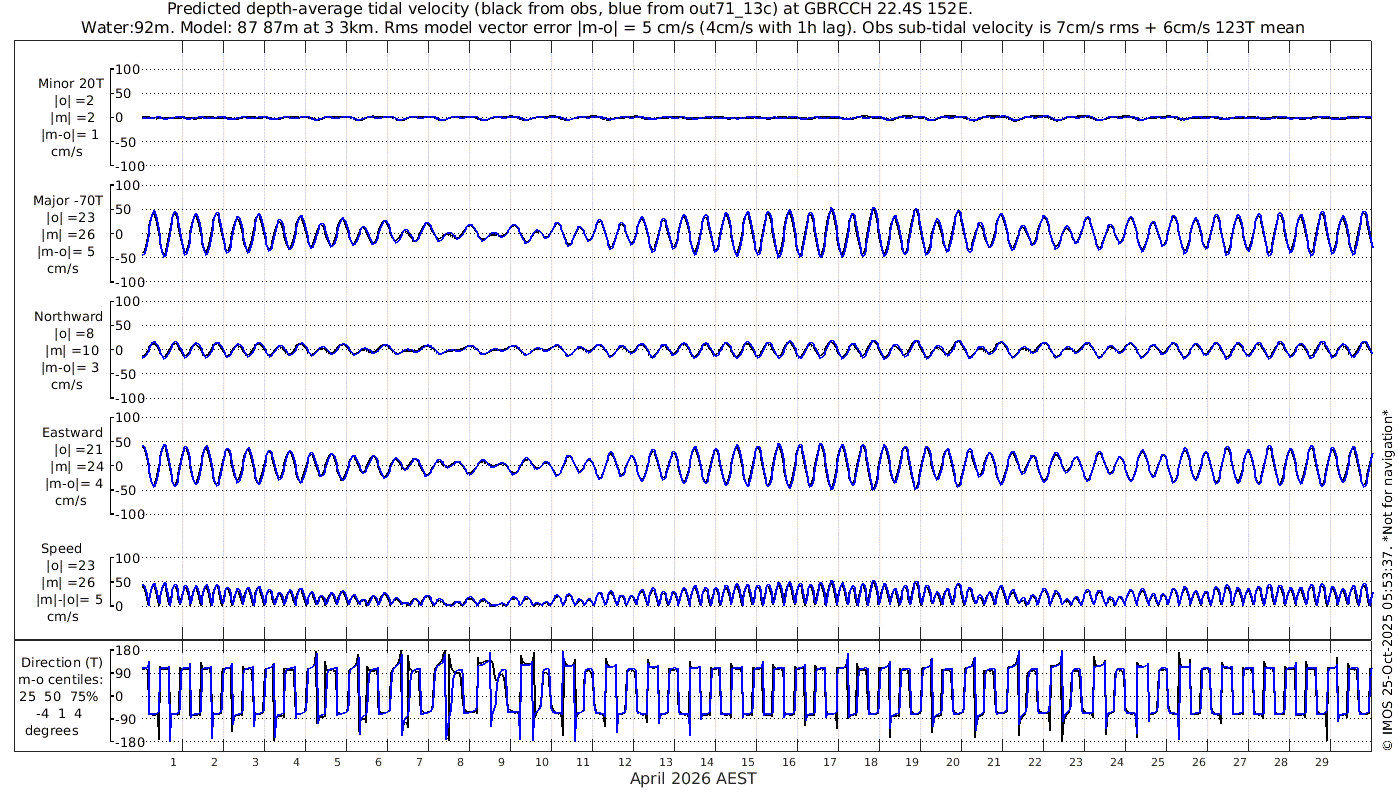Click '|m| =10' in the Northward panel

click(75, 351)
